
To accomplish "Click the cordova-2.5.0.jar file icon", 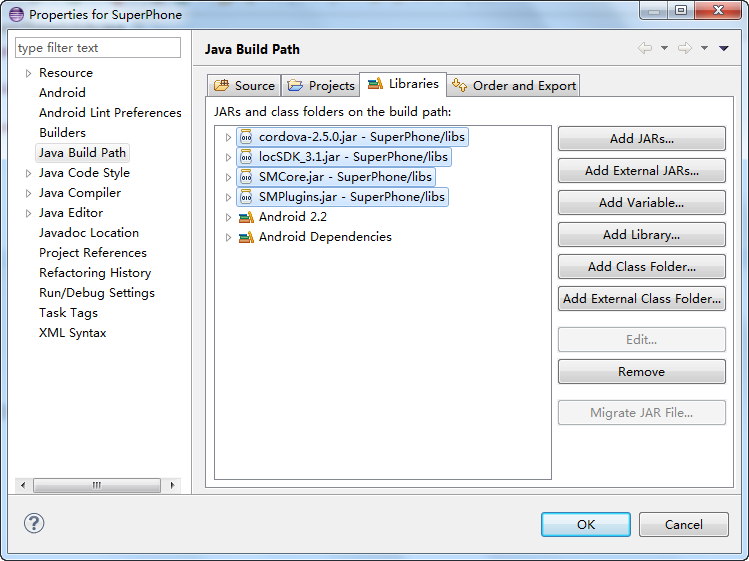I will point(246,137).
